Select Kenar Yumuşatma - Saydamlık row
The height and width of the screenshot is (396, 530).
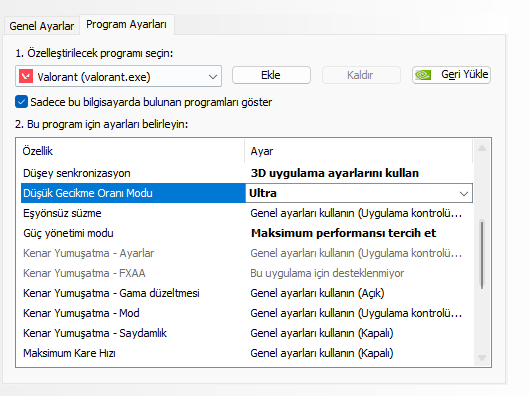pyautogui.click(x=247, y=333)
